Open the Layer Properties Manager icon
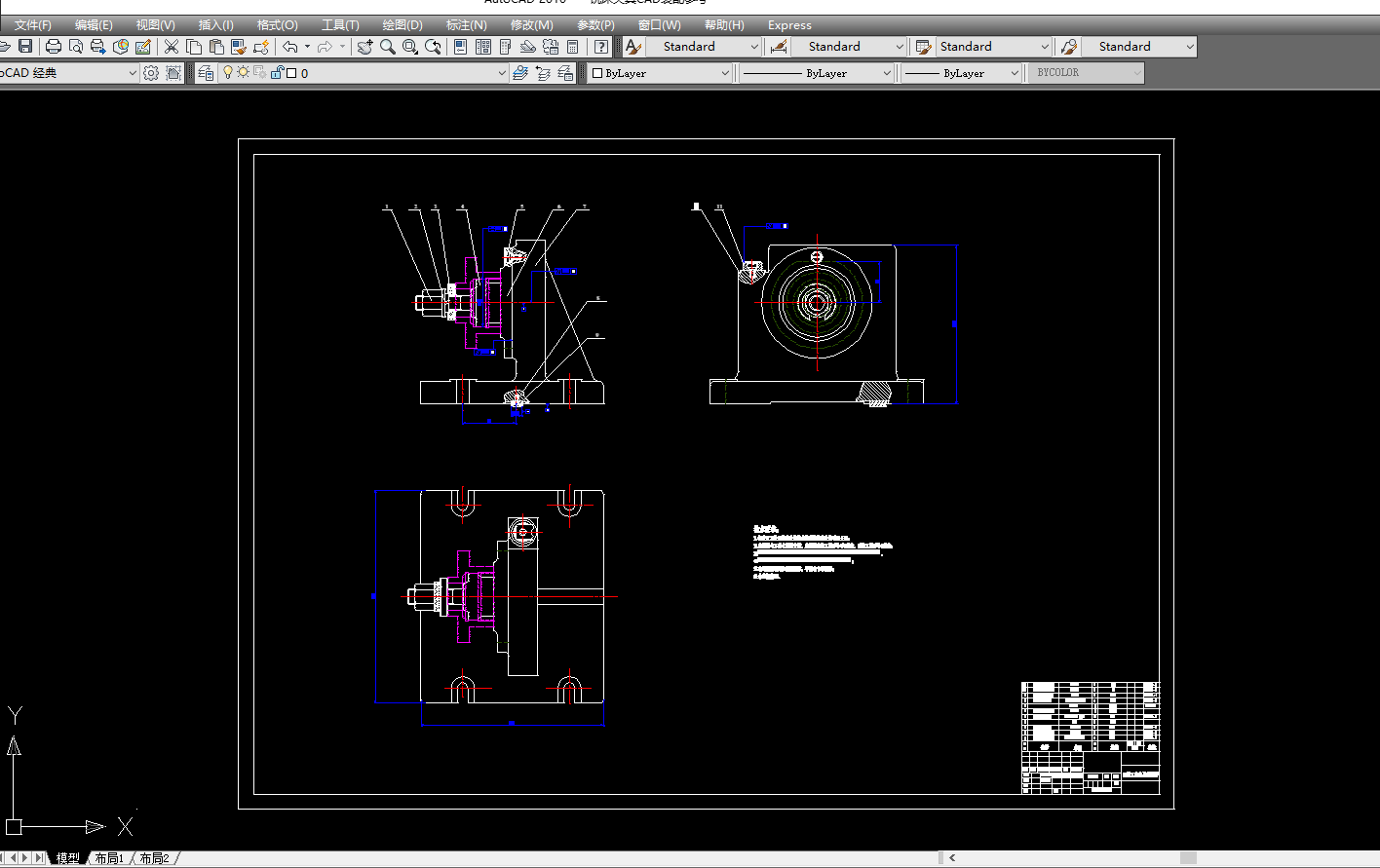Screen dimensions: 1380x868 (206, 73)
